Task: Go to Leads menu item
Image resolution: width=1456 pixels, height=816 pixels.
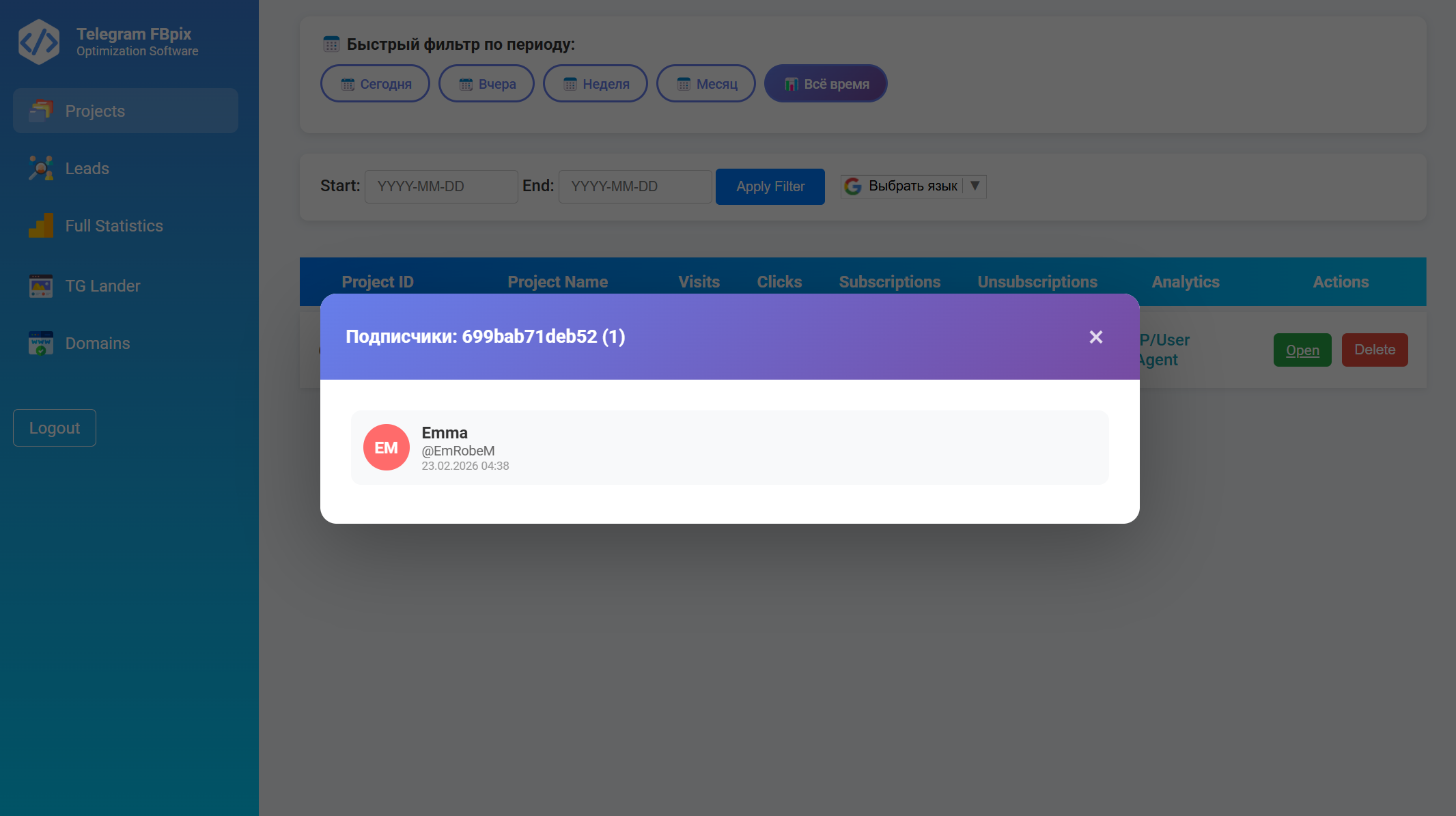Action: 87,169
